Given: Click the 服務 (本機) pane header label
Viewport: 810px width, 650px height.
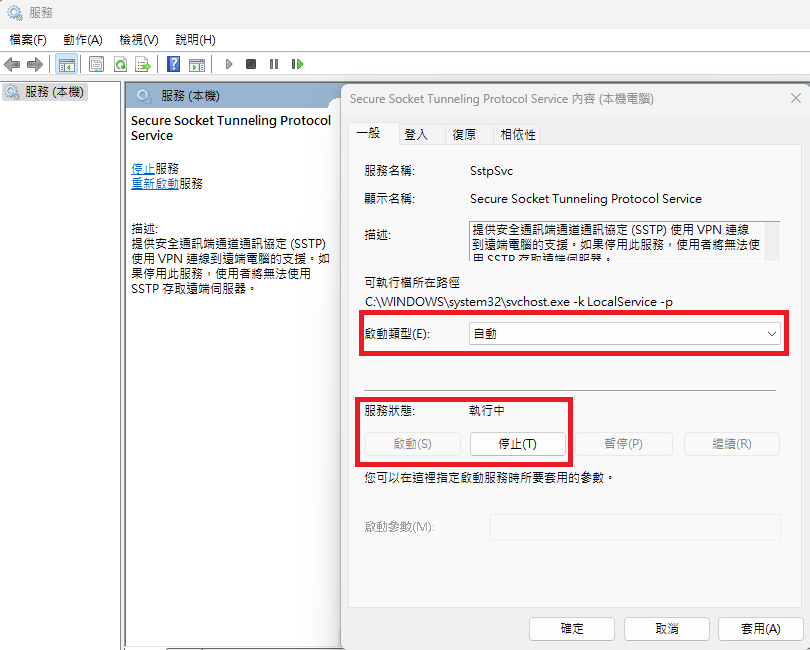Looking at the screenshot, I should [190, 96].
